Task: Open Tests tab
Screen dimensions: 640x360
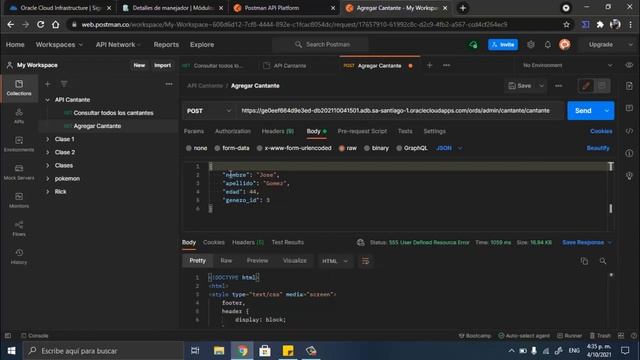Action: point(405,131)
